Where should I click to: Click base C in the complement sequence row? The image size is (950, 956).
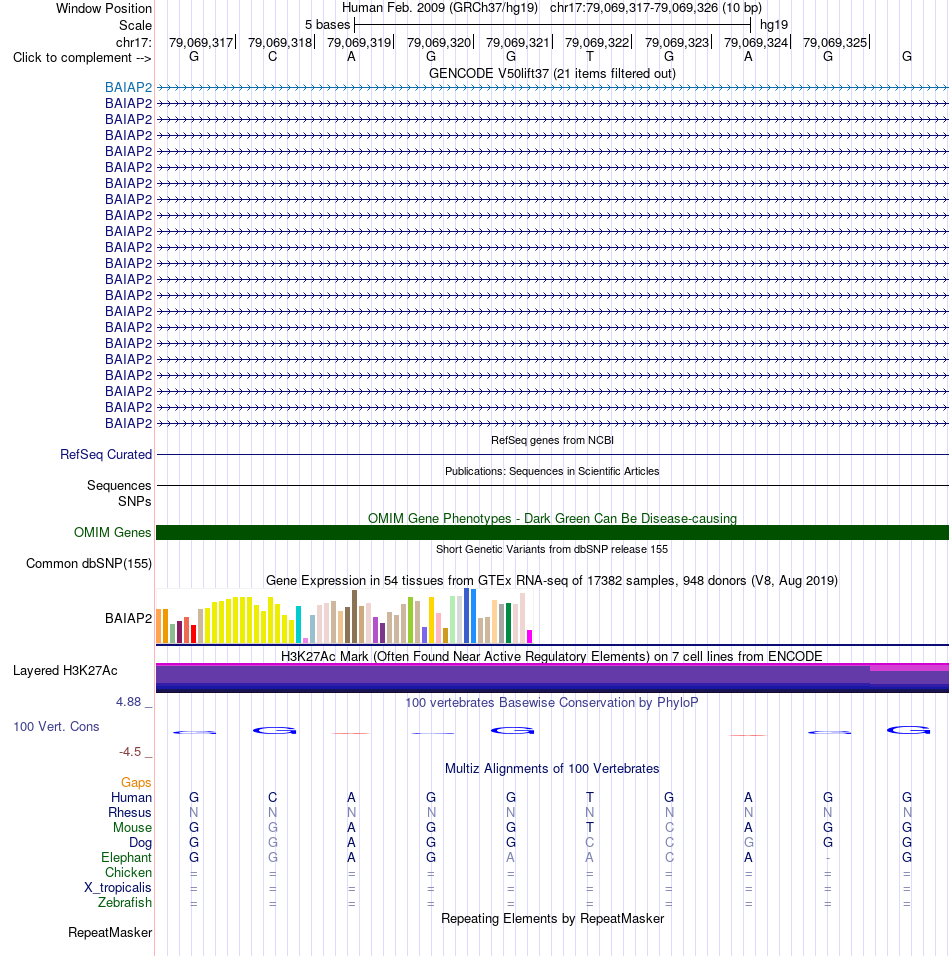tap(273, 57)
